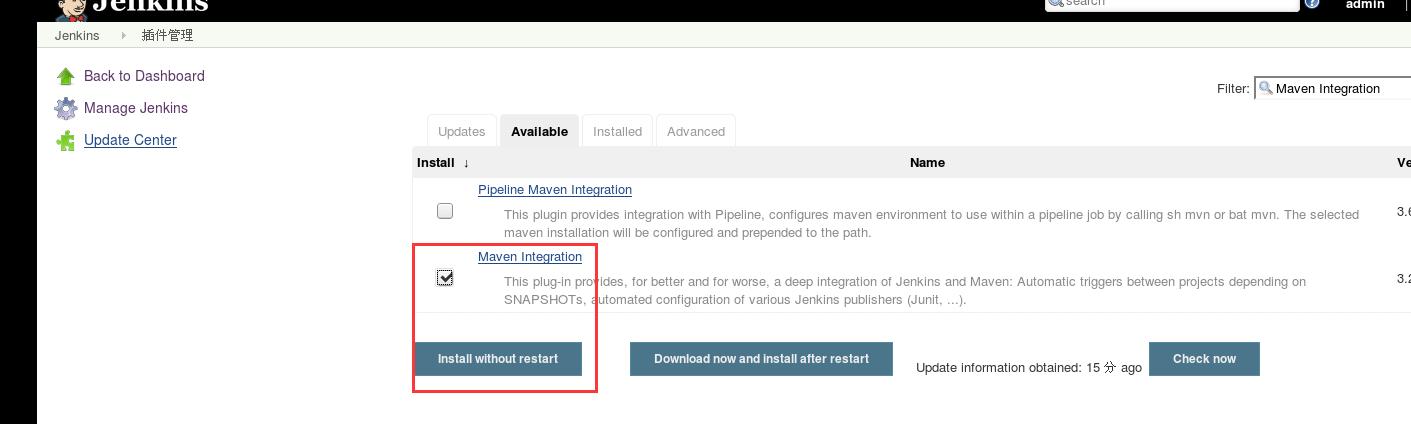Click the Jenkins breadcrumb item

pyautogui.click(x=77, y=35)
